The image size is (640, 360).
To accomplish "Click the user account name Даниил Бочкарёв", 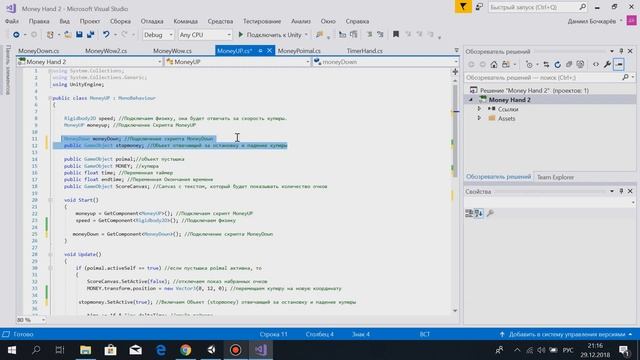I will [591, 21].
